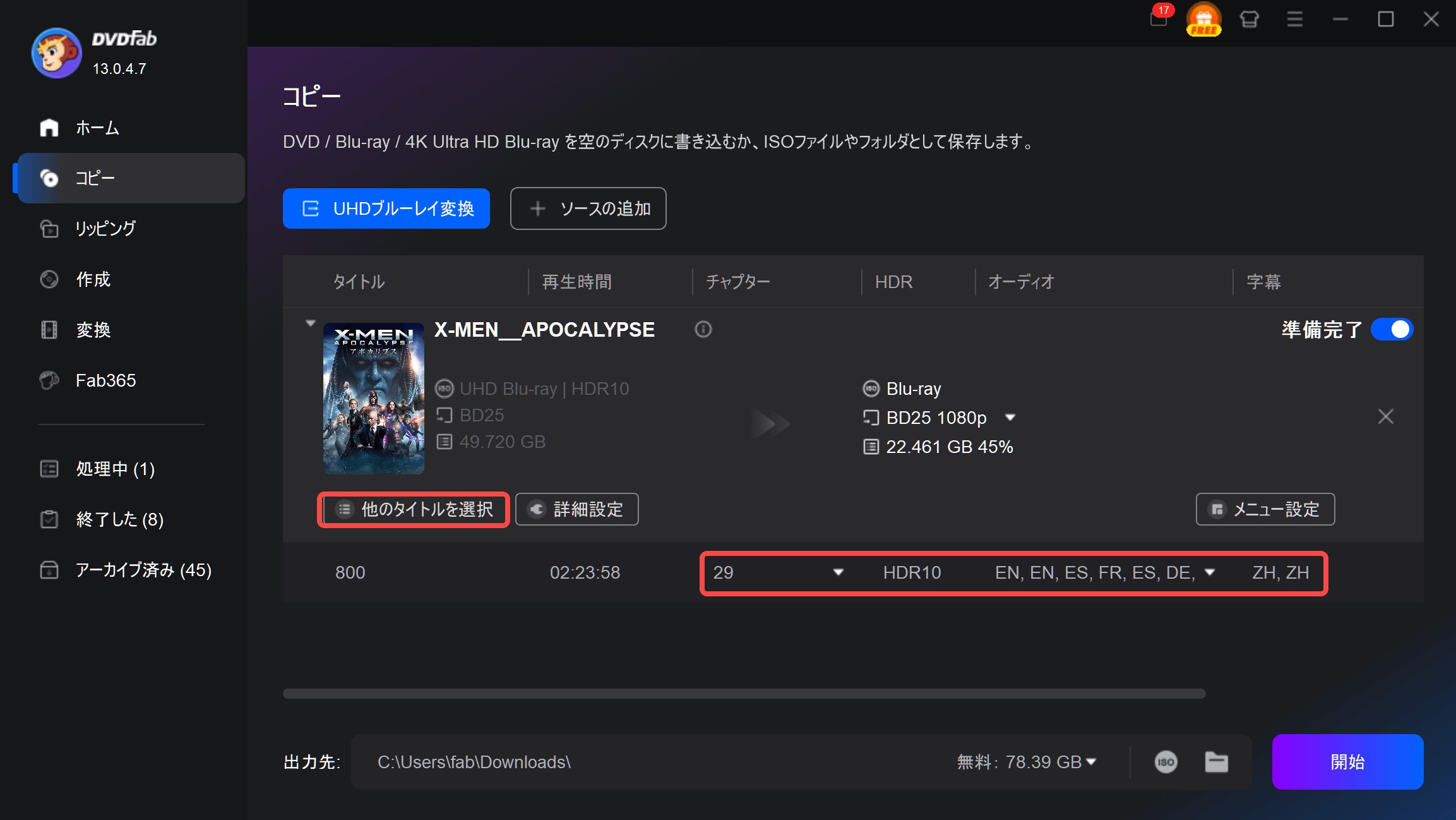Click the subtitle ZH, ZH cell
The image size is (1456, 820).
click(1280, 572)
